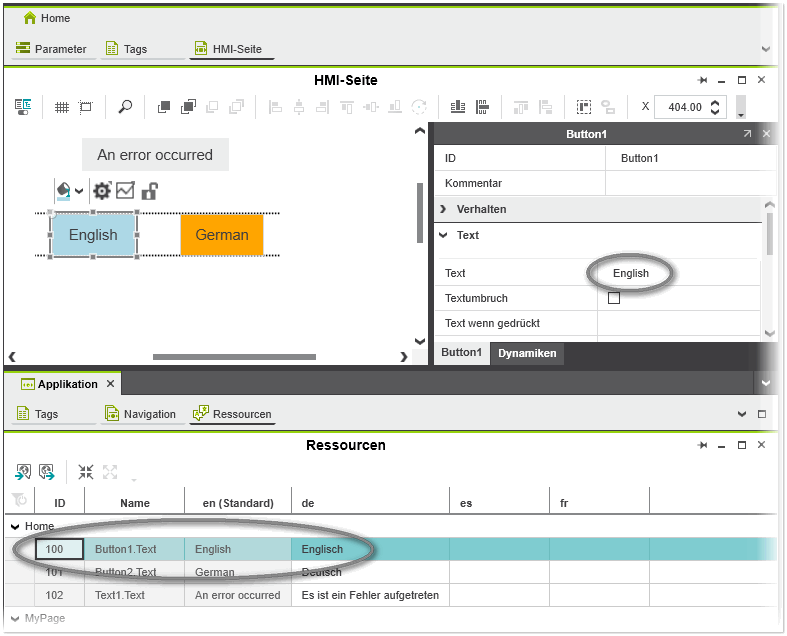Click the first import resources icon
Image resolution: width=787 pixels, height=636 pixels.
pos(23,472)
